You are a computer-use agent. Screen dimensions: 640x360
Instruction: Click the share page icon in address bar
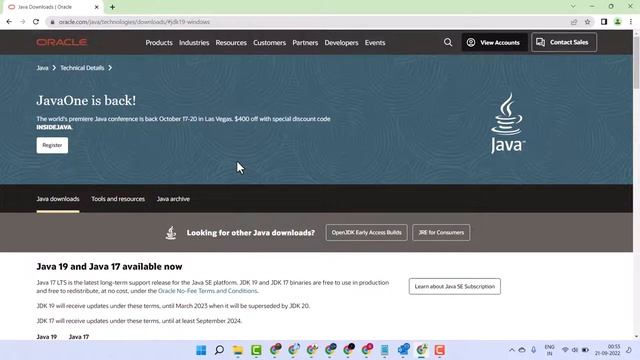coord(574,22)
